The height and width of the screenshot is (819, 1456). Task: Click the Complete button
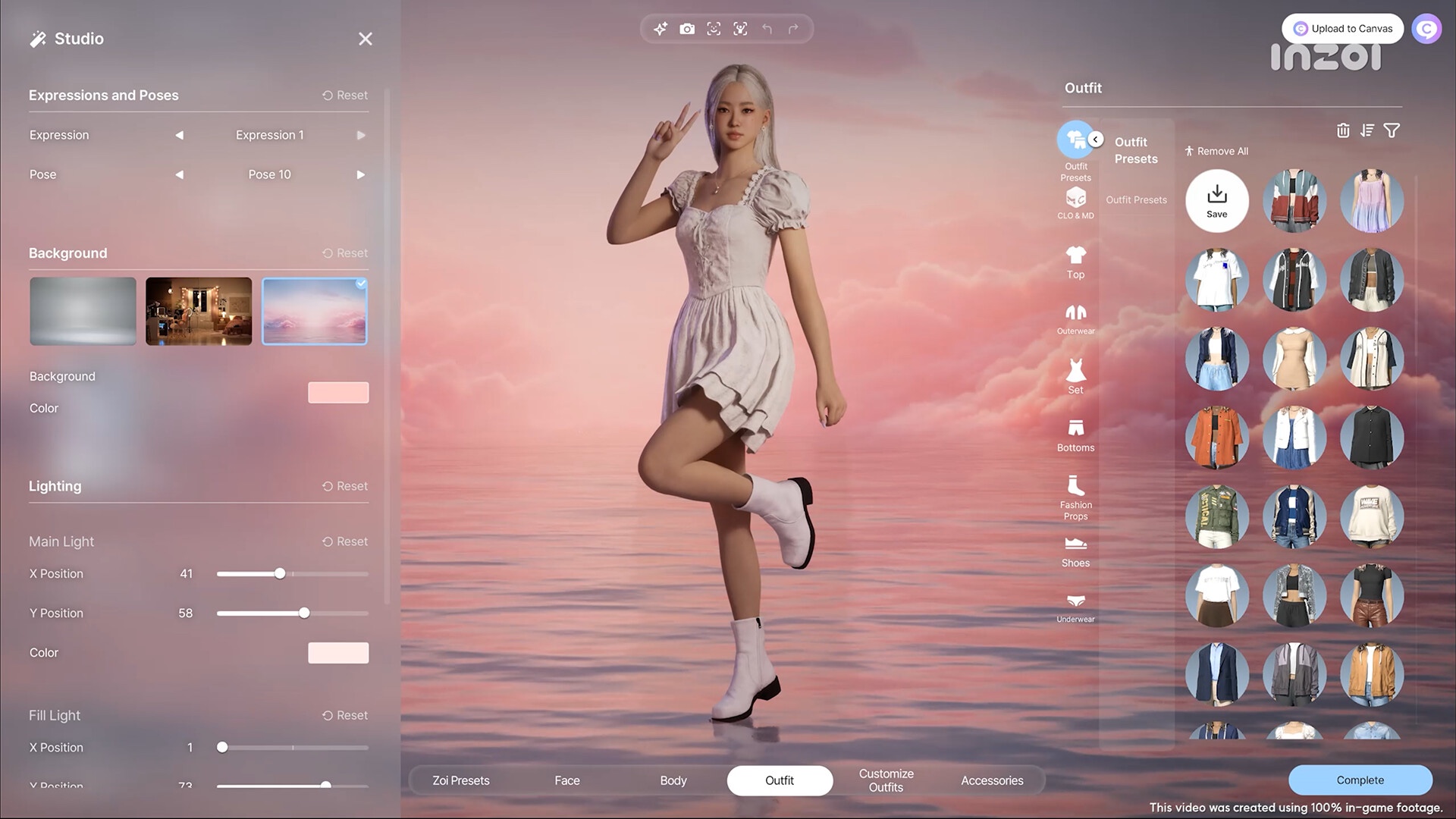pyautogui.click(x=1360, y=780)
